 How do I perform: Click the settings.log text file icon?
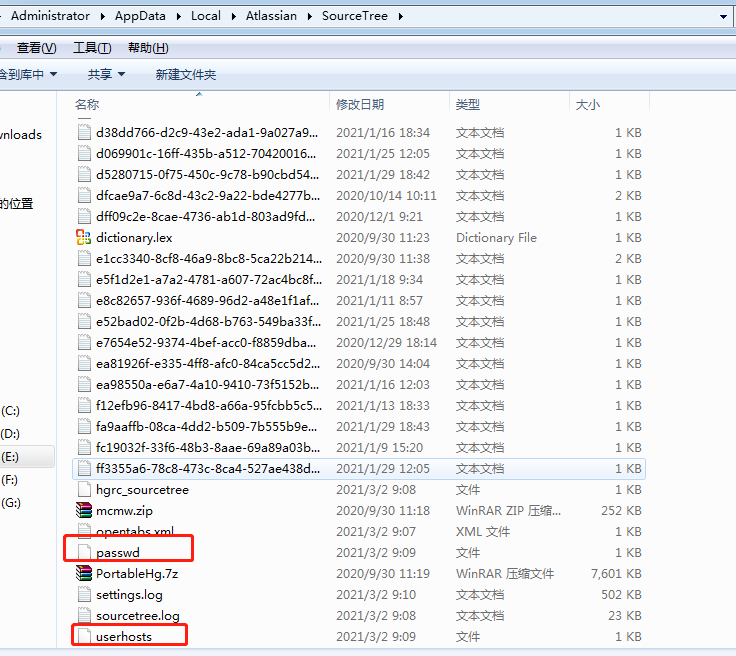[84, 594]
